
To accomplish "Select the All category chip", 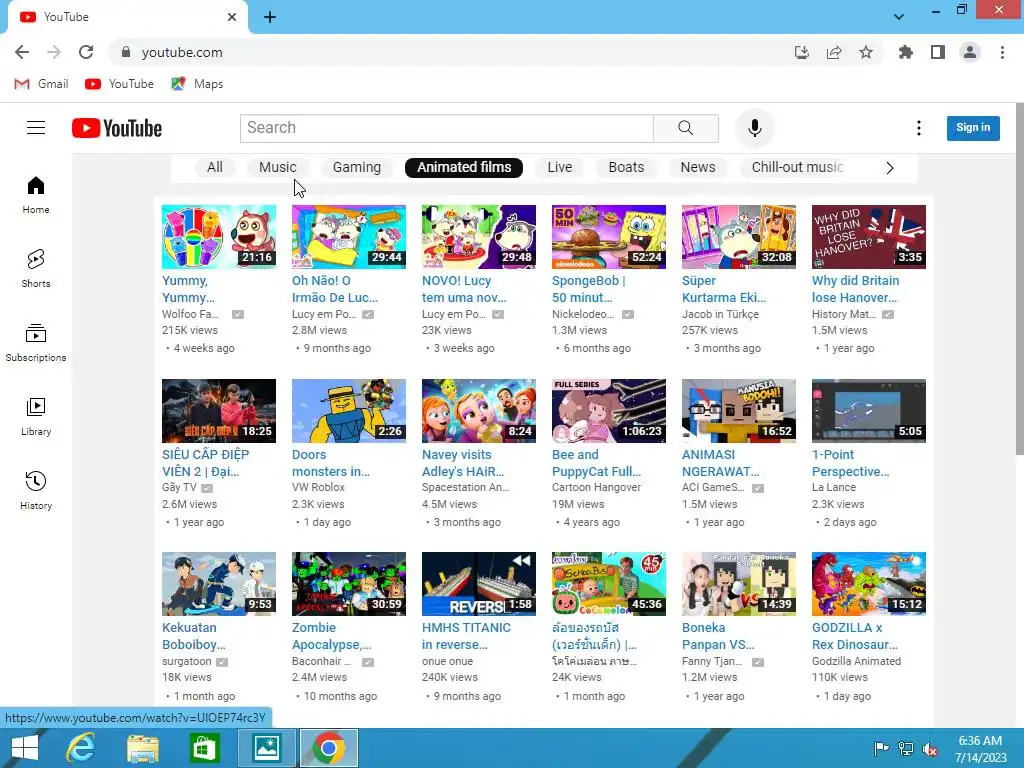I will click(x=215, y=168).
